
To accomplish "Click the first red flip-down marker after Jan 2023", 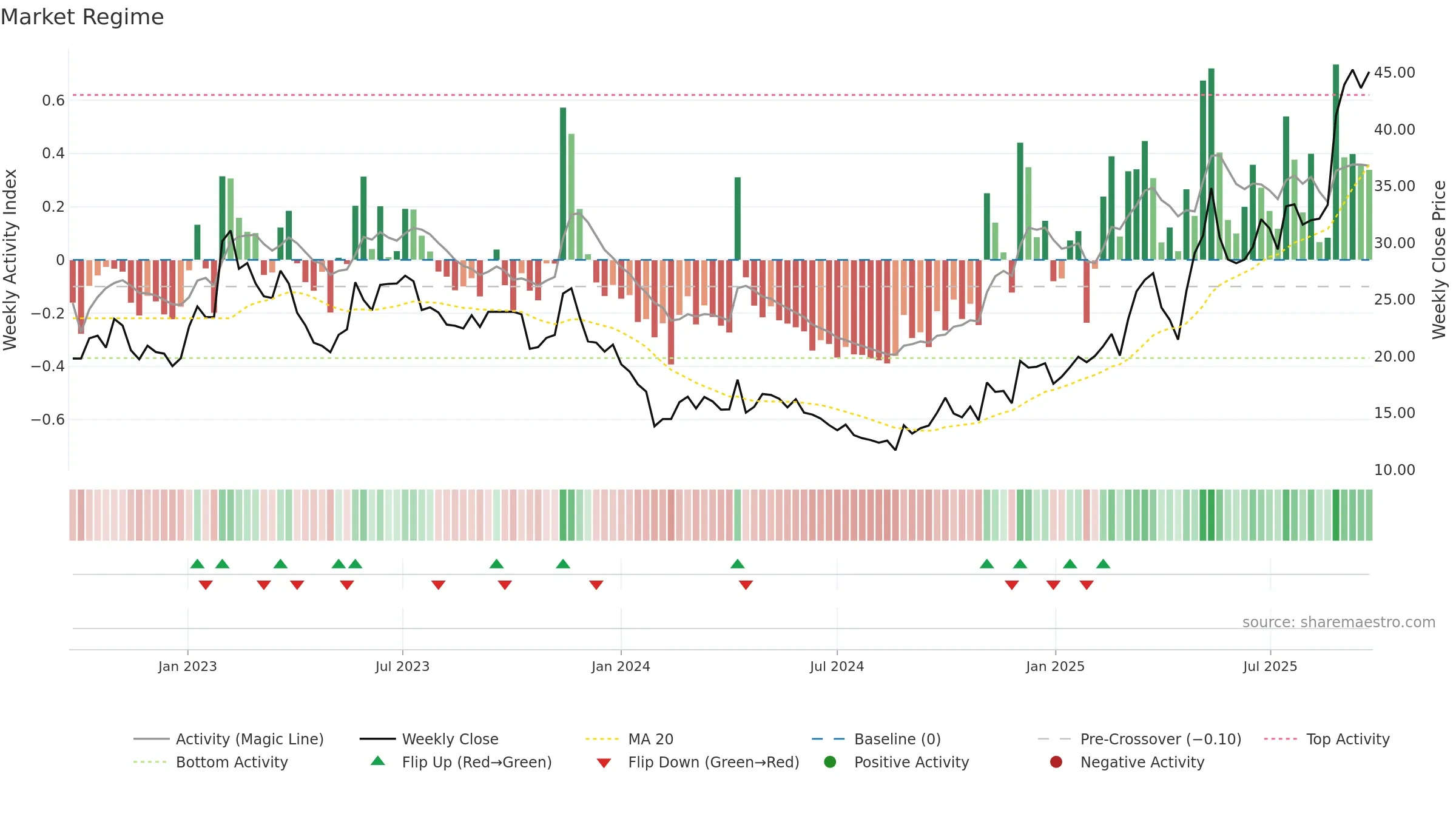I will (x=206, y=585).
